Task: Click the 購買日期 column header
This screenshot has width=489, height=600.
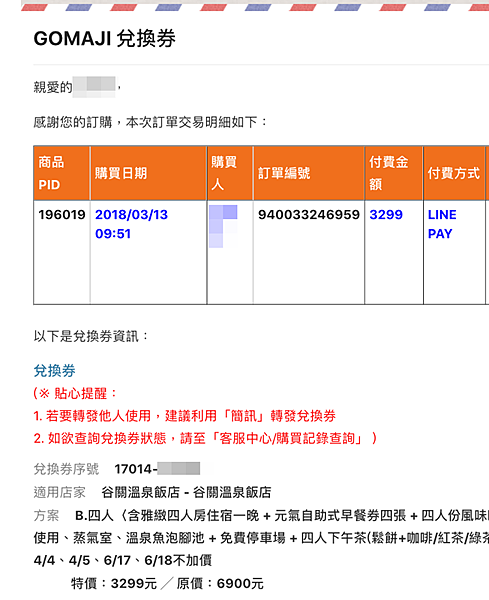Action: 148,173
